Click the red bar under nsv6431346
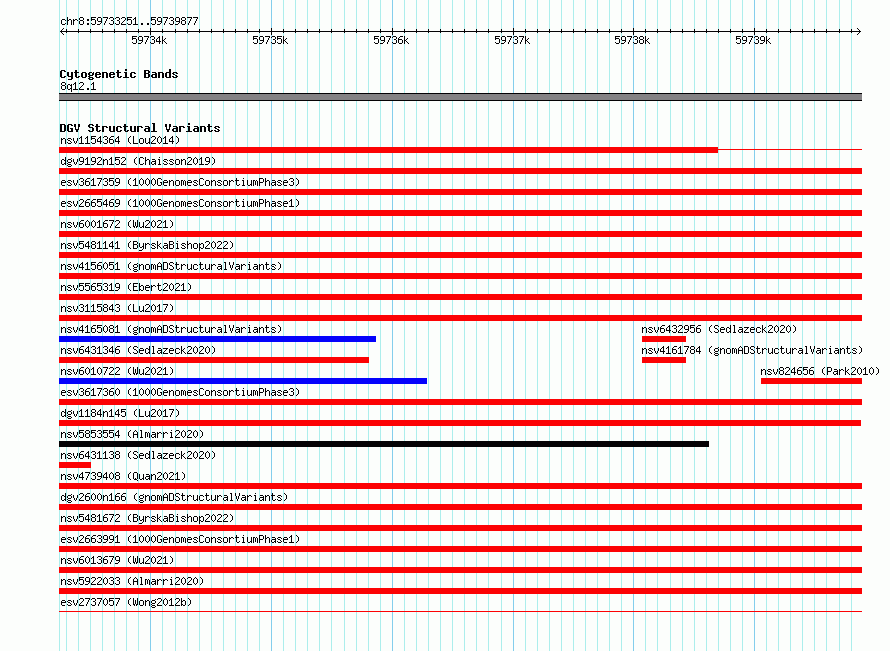The image size is (890, 651). tap(214, 360)
